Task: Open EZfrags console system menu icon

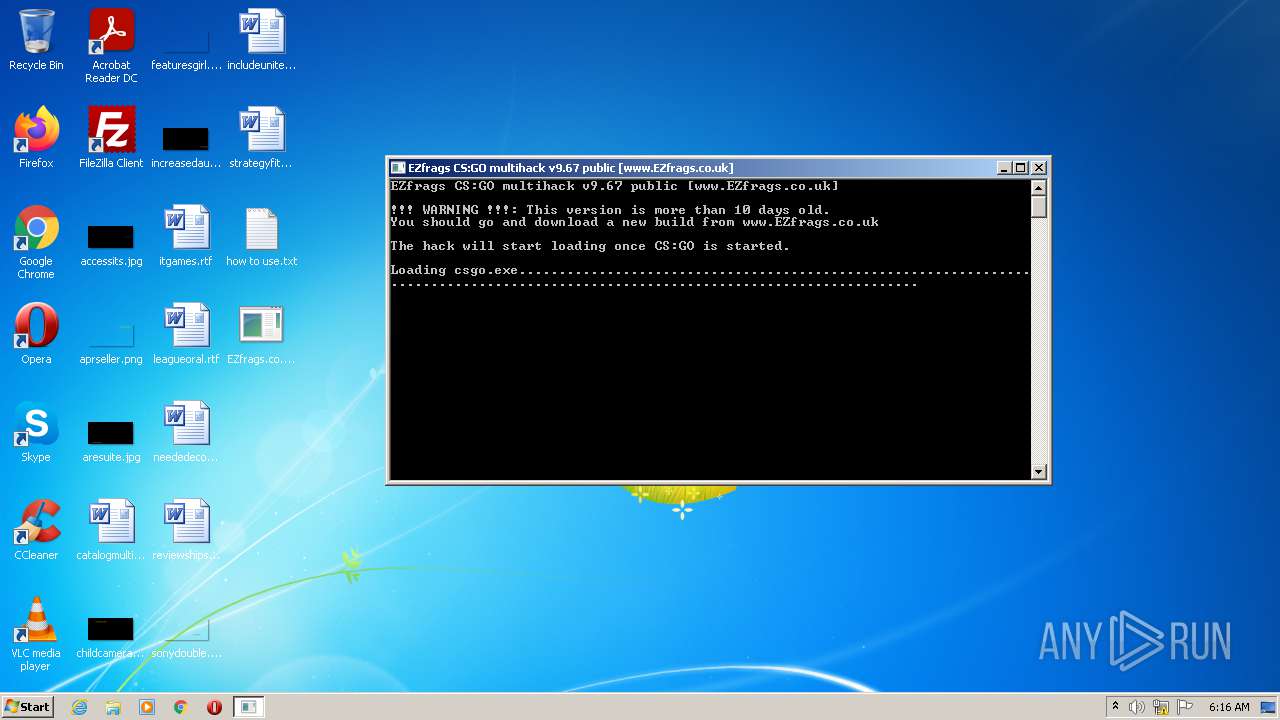Action: [x=398, y=168]
